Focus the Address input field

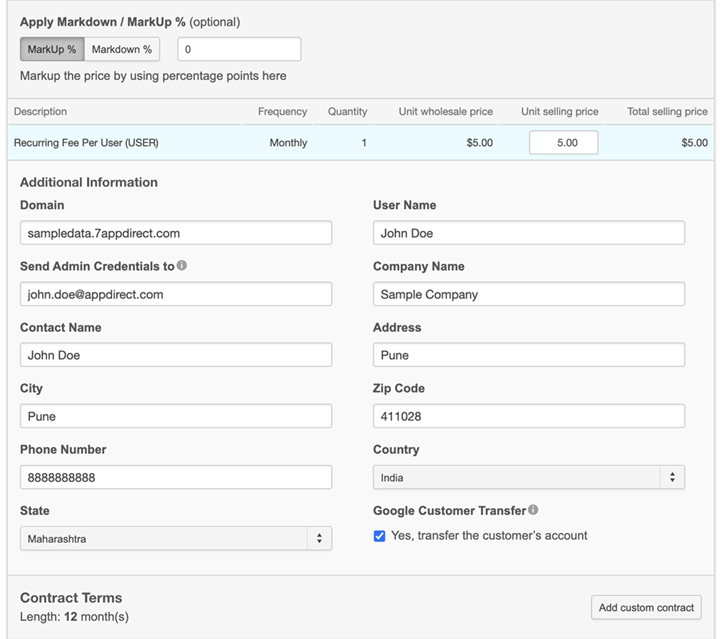pyautogui.click(x=528, y=355)
